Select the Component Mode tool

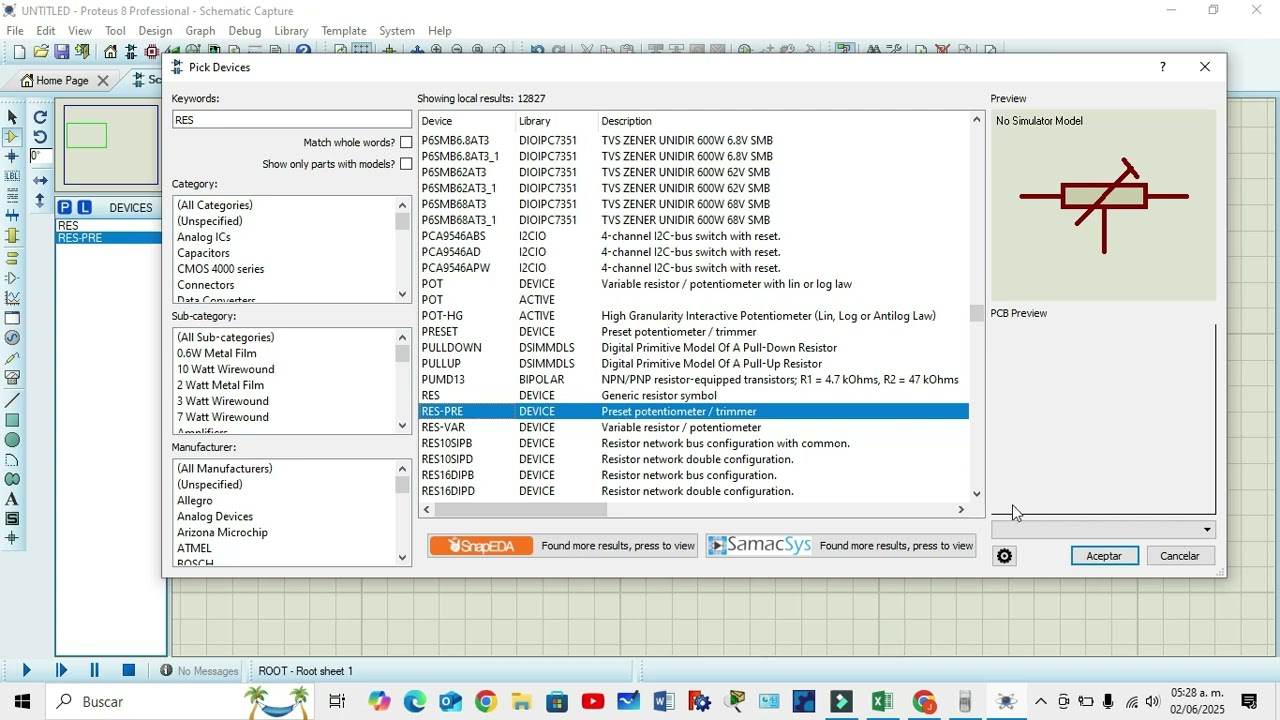(x=12, y=137)
